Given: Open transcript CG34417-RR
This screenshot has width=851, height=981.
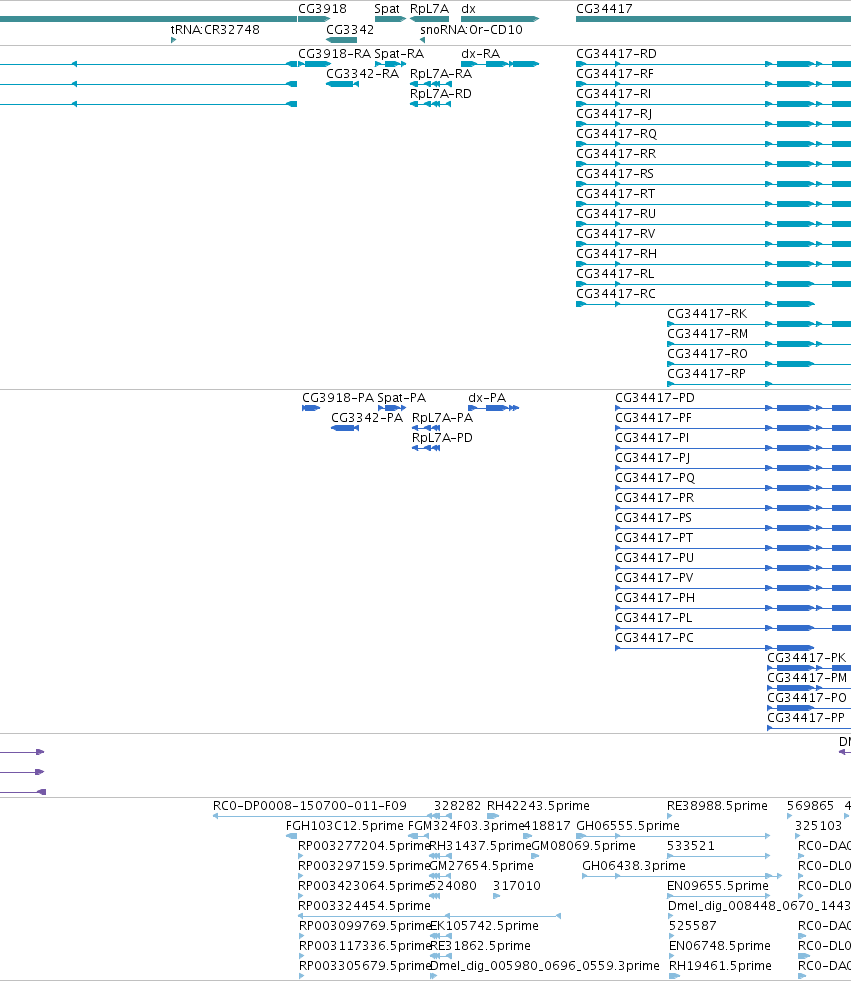Looking at the screenshot, I should pos(616,154).
